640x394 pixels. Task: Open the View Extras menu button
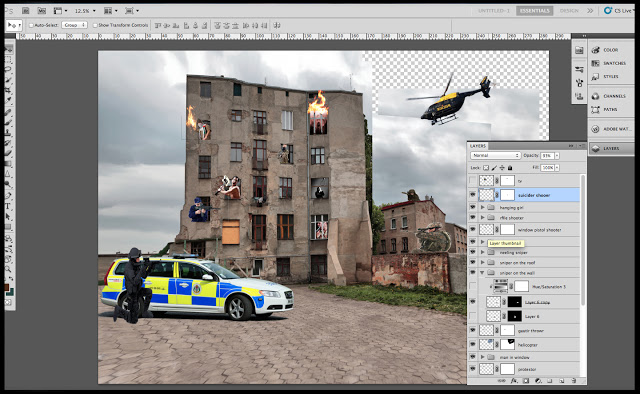[x=60, y=11]
